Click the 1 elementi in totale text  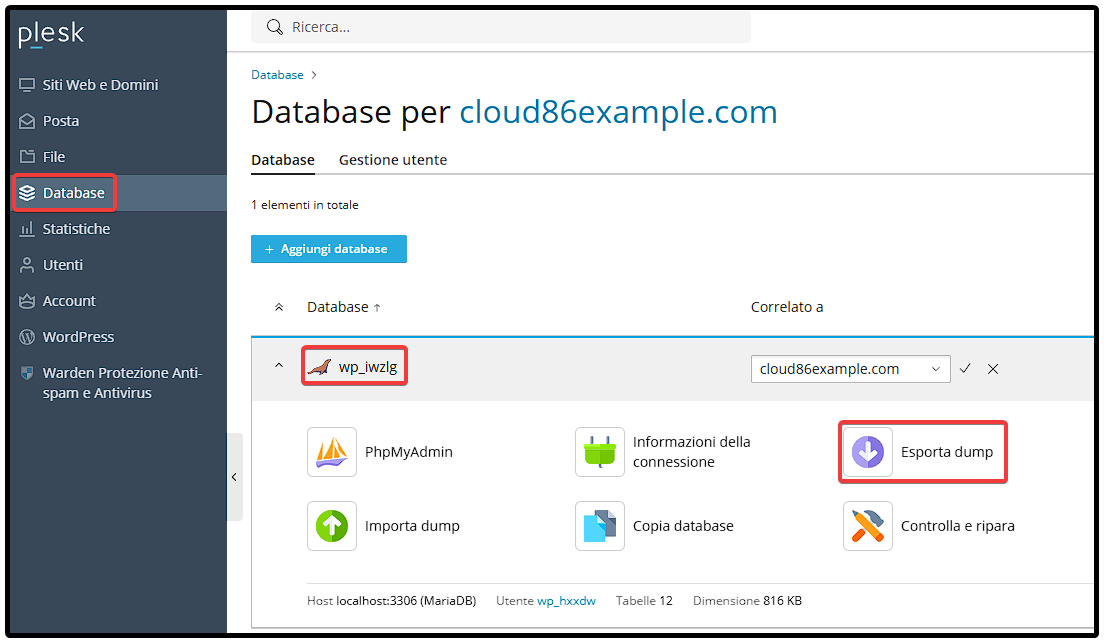[x=305, y=205]
